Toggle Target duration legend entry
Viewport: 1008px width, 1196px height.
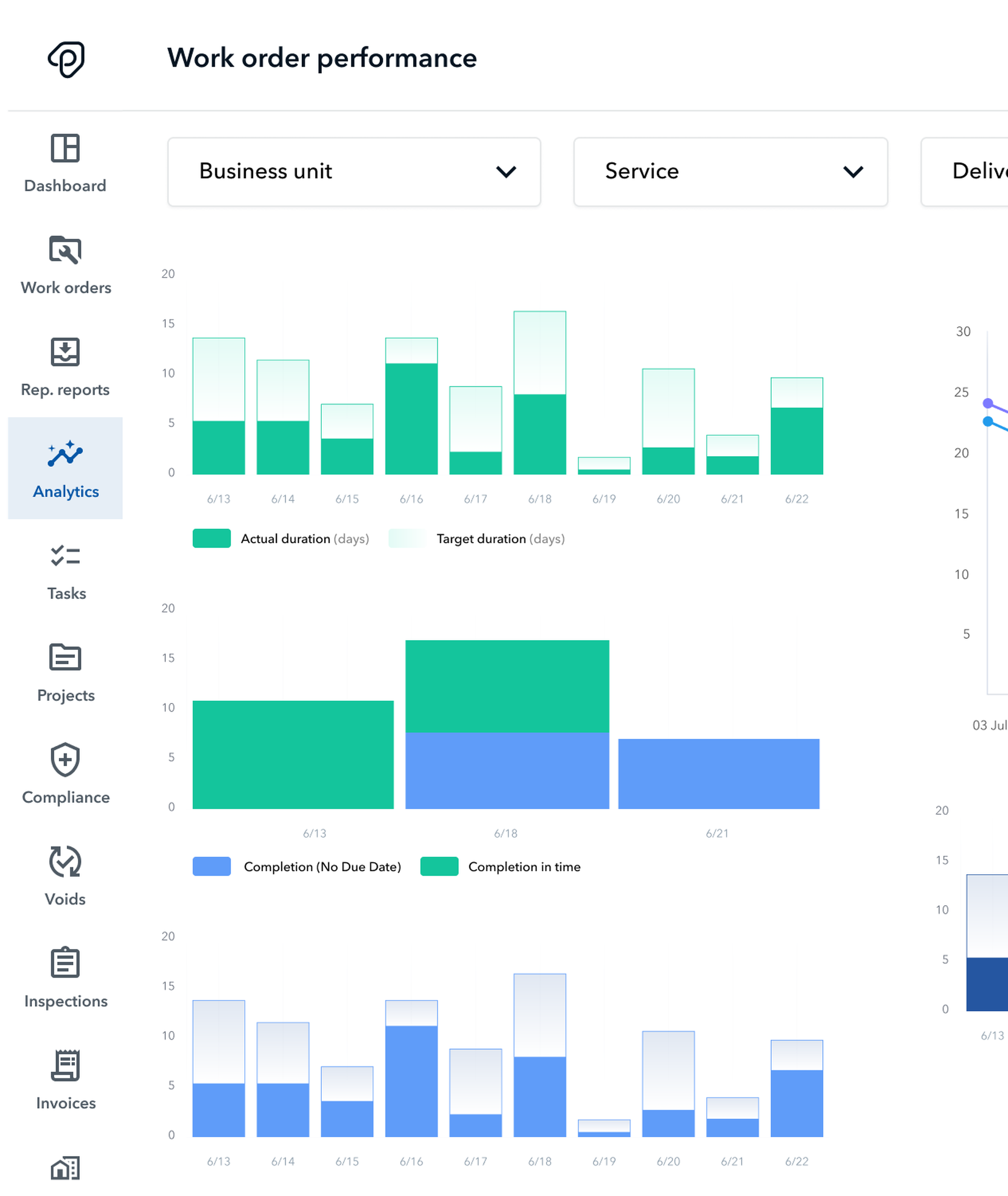click(x=407, y=539)
